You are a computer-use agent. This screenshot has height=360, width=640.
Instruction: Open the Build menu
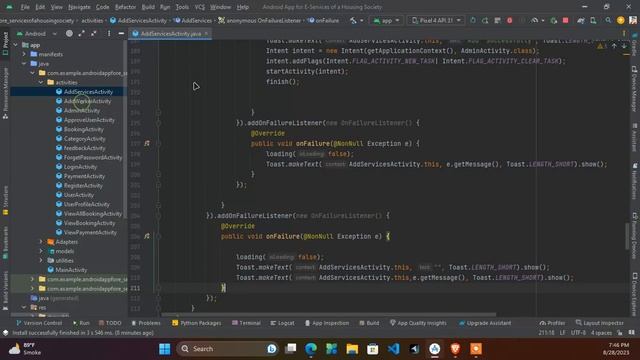148,7
